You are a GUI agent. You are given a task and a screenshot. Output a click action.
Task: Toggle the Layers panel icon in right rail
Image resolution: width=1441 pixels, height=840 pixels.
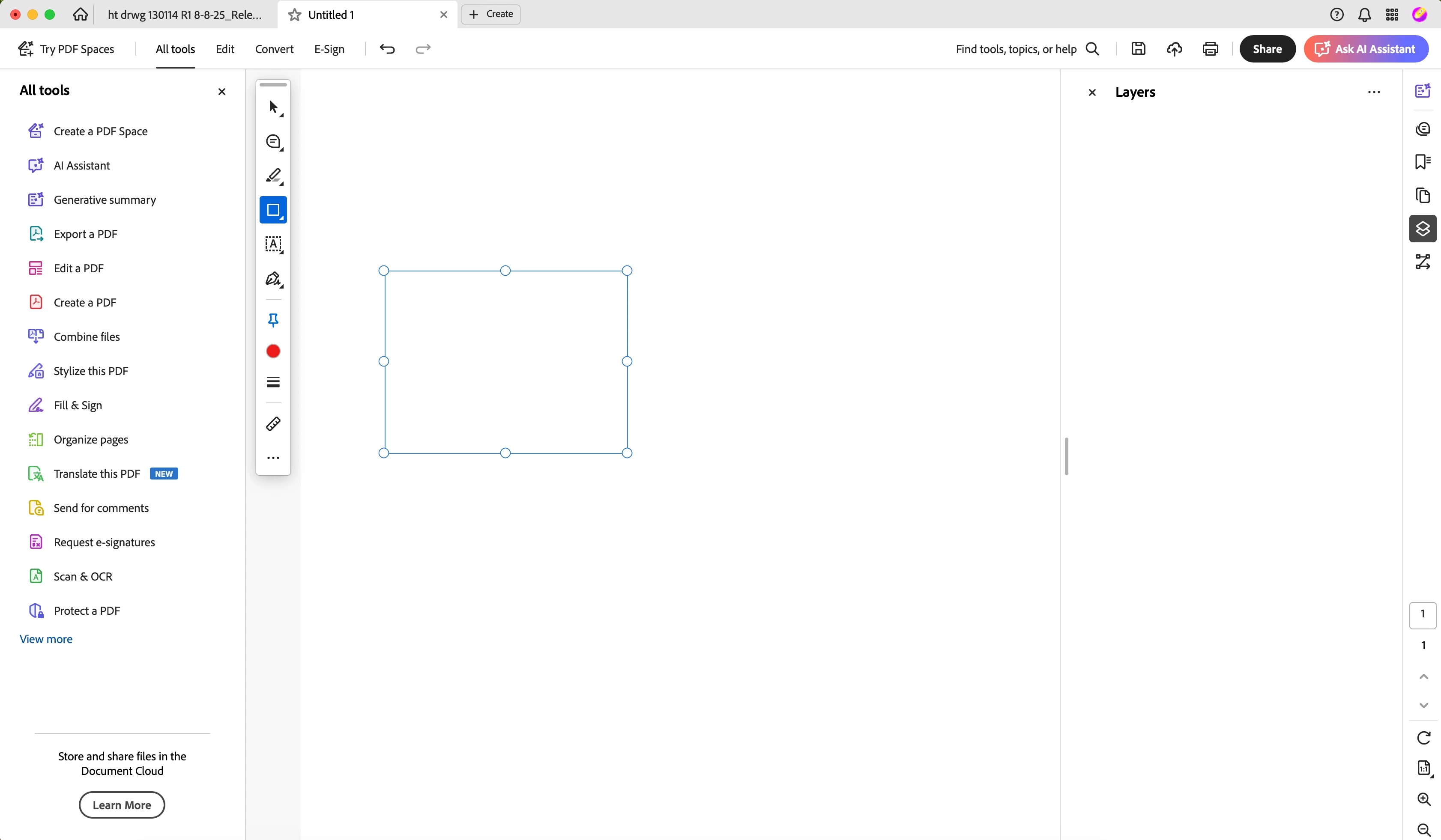(1423, 229)
